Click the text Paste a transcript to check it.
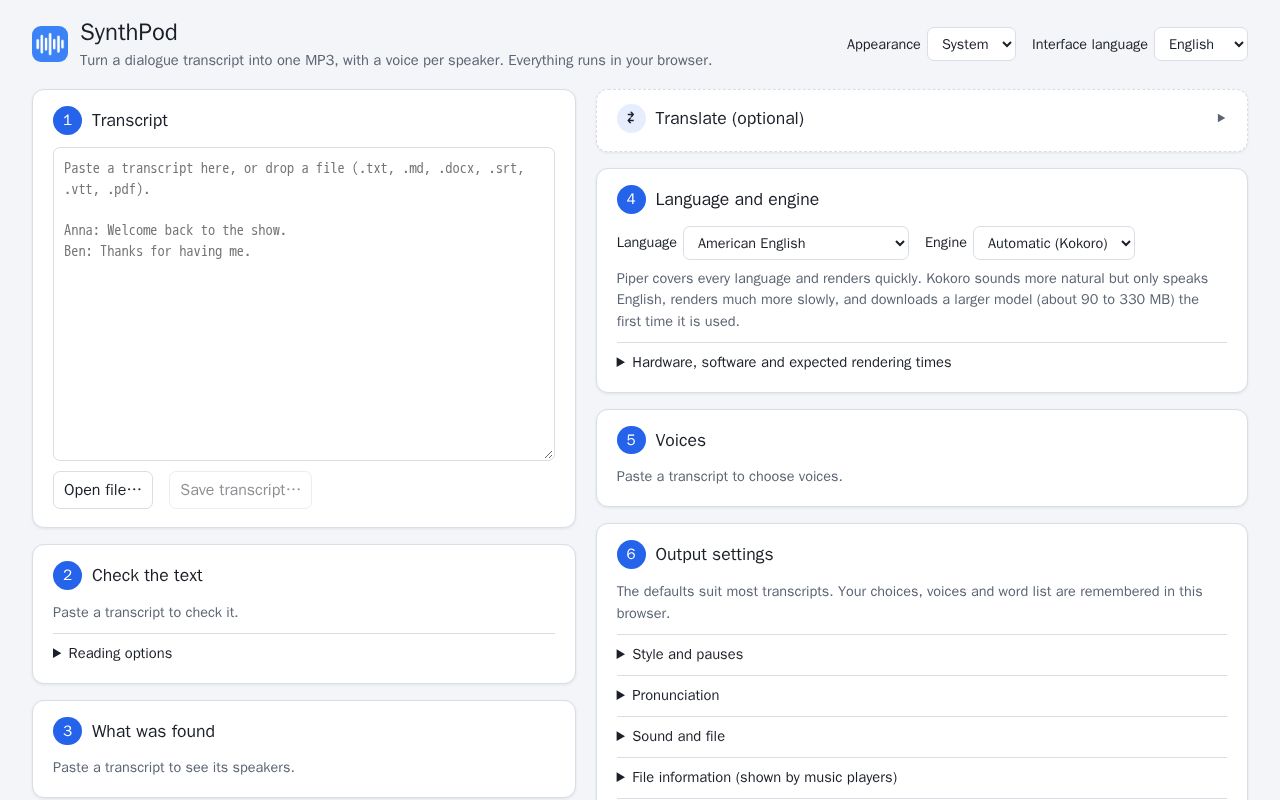Image resolution: width=1280 pixels, height=800 pixels. pyautogui.click(x=146, y=612)
